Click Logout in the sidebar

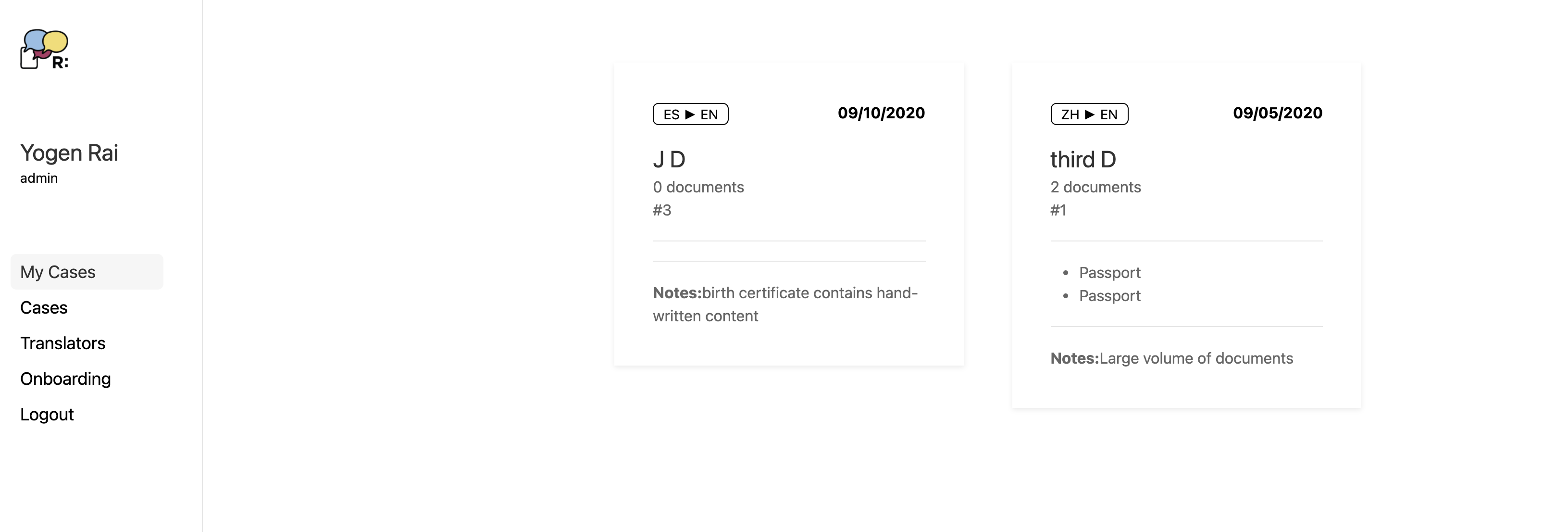[x=47, y=414]
